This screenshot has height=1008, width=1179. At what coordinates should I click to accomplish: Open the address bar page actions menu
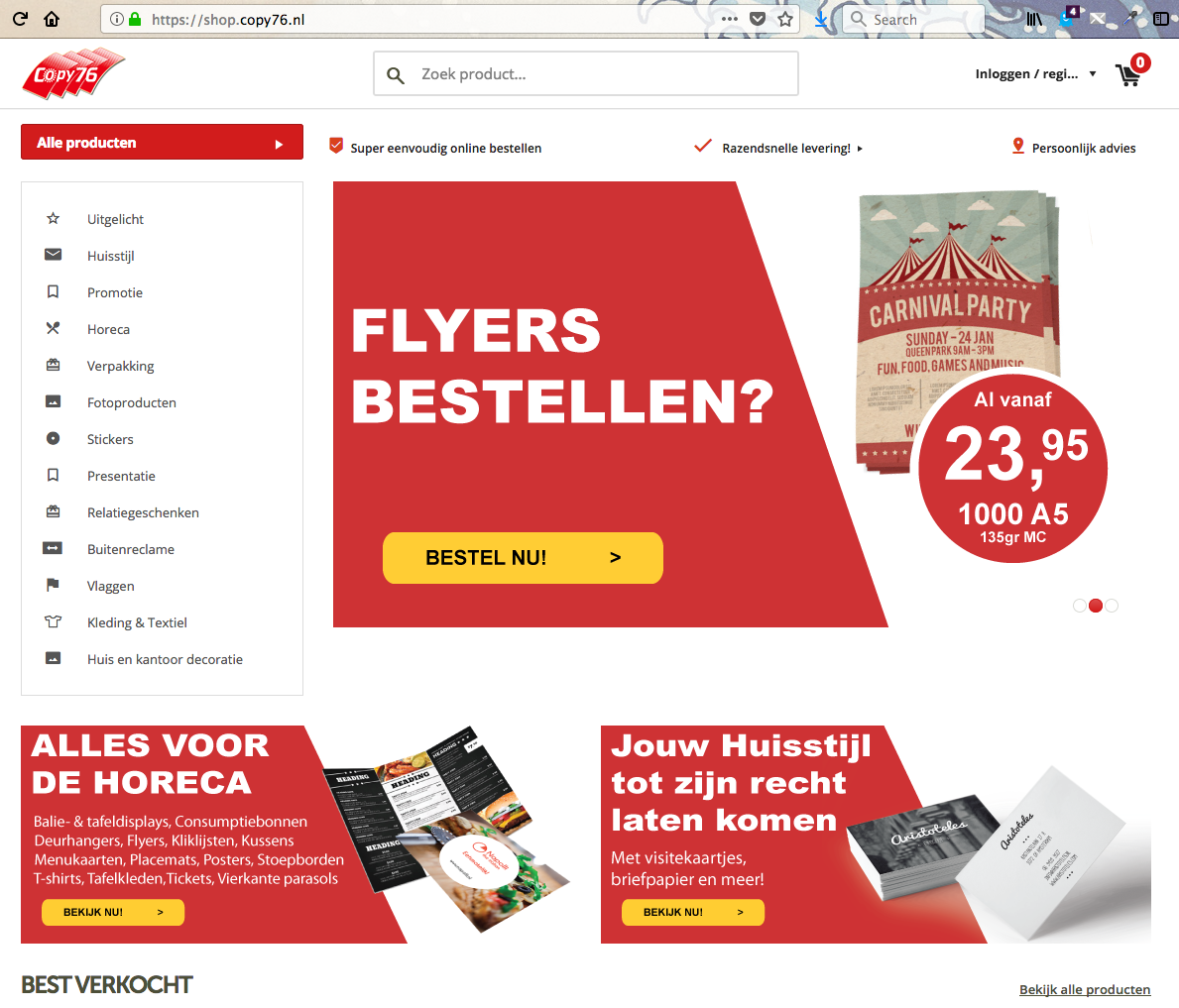pyautogui.click(x=730, y=20)
